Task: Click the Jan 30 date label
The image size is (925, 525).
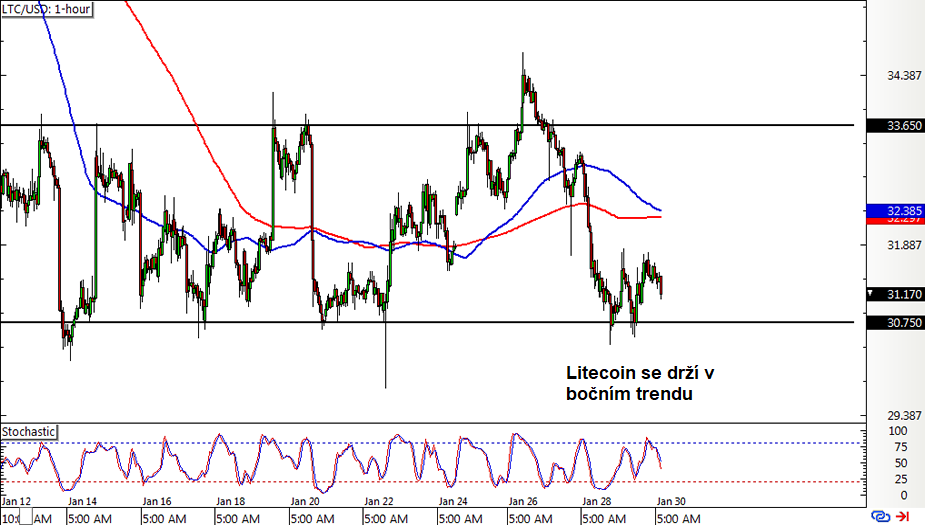Action: coord(671,501)
